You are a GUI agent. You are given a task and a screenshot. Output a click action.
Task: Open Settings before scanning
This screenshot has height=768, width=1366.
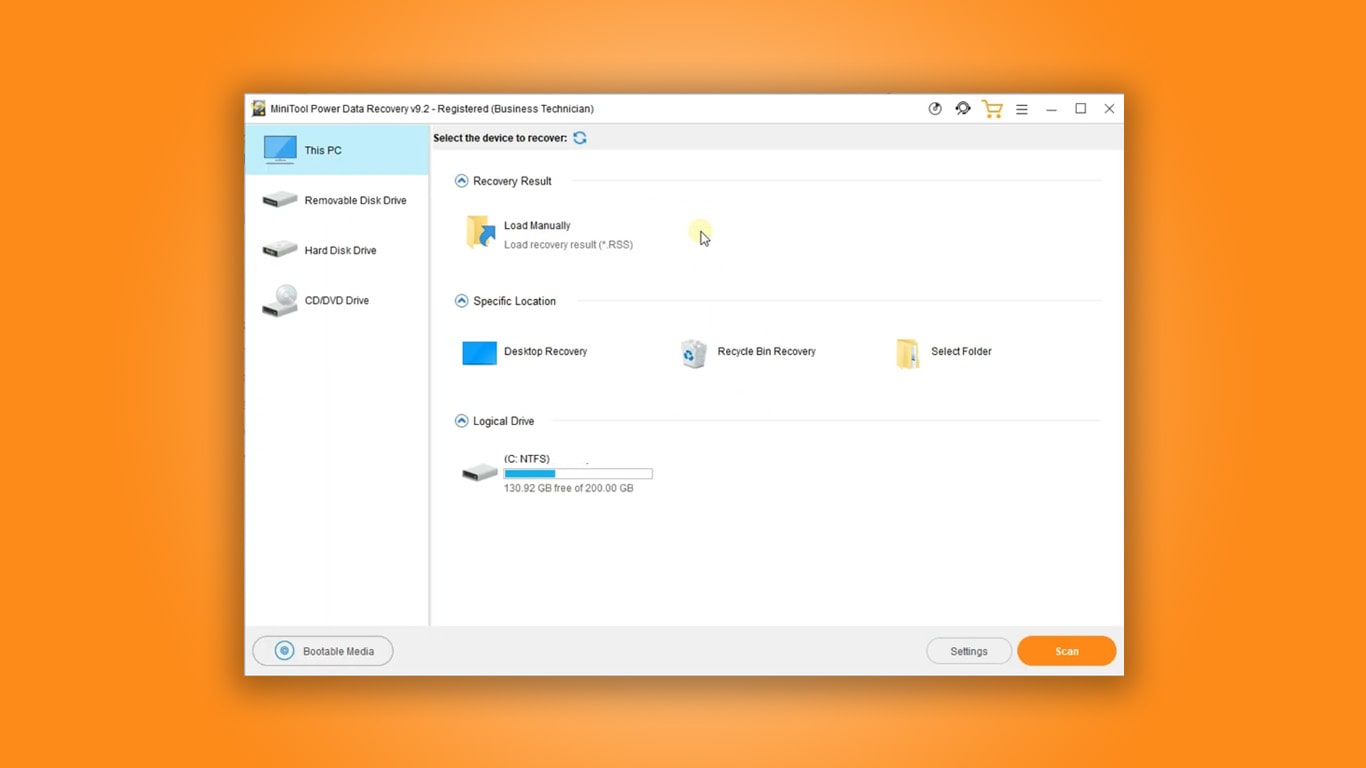968,650
